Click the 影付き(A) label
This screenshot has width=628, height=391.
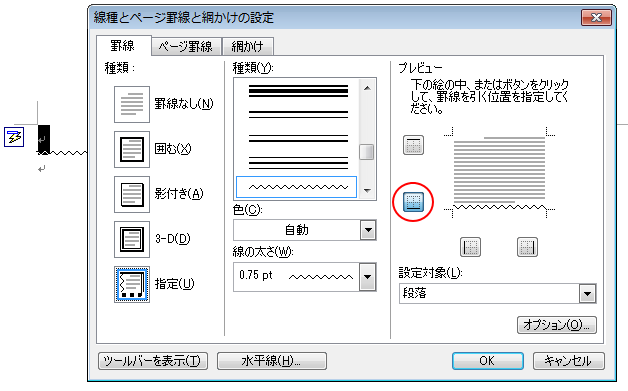click(x=179, y=194)
